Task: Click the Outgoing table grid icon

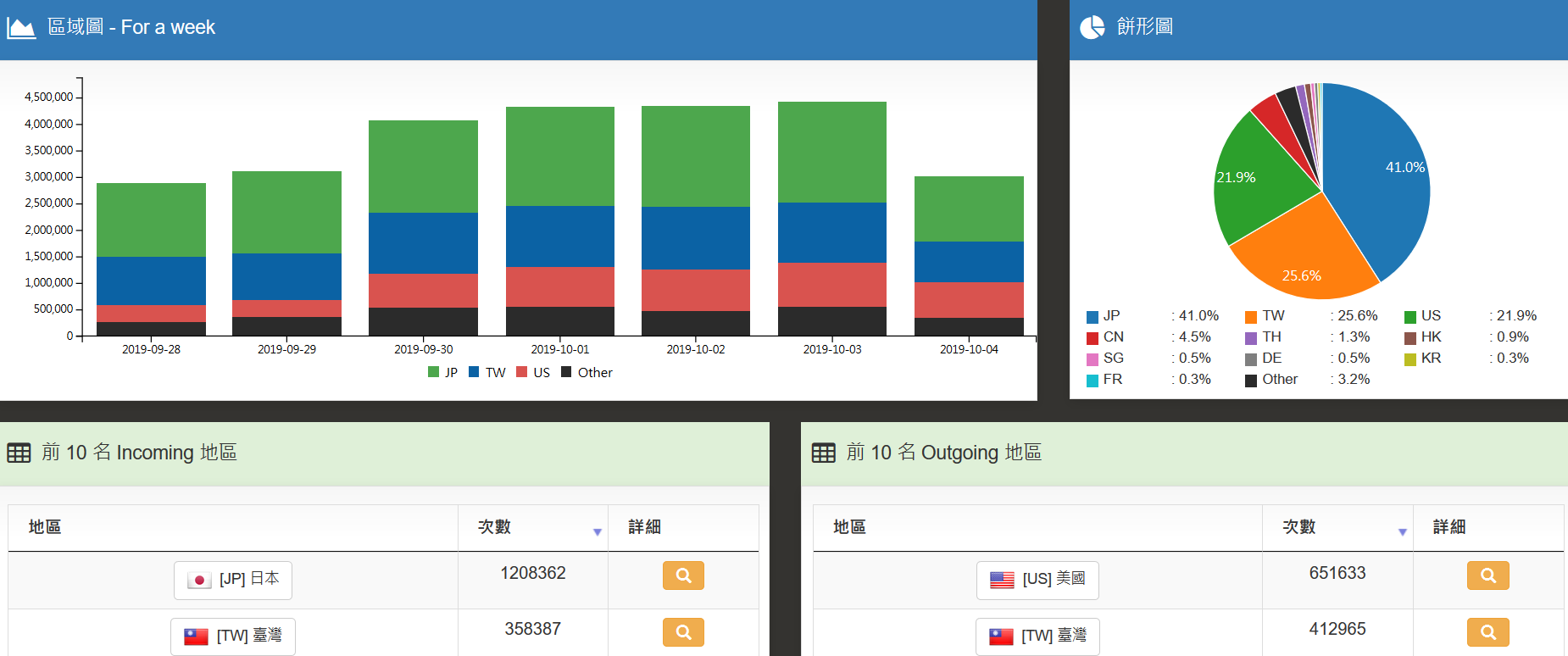Action: click(823, 453)
